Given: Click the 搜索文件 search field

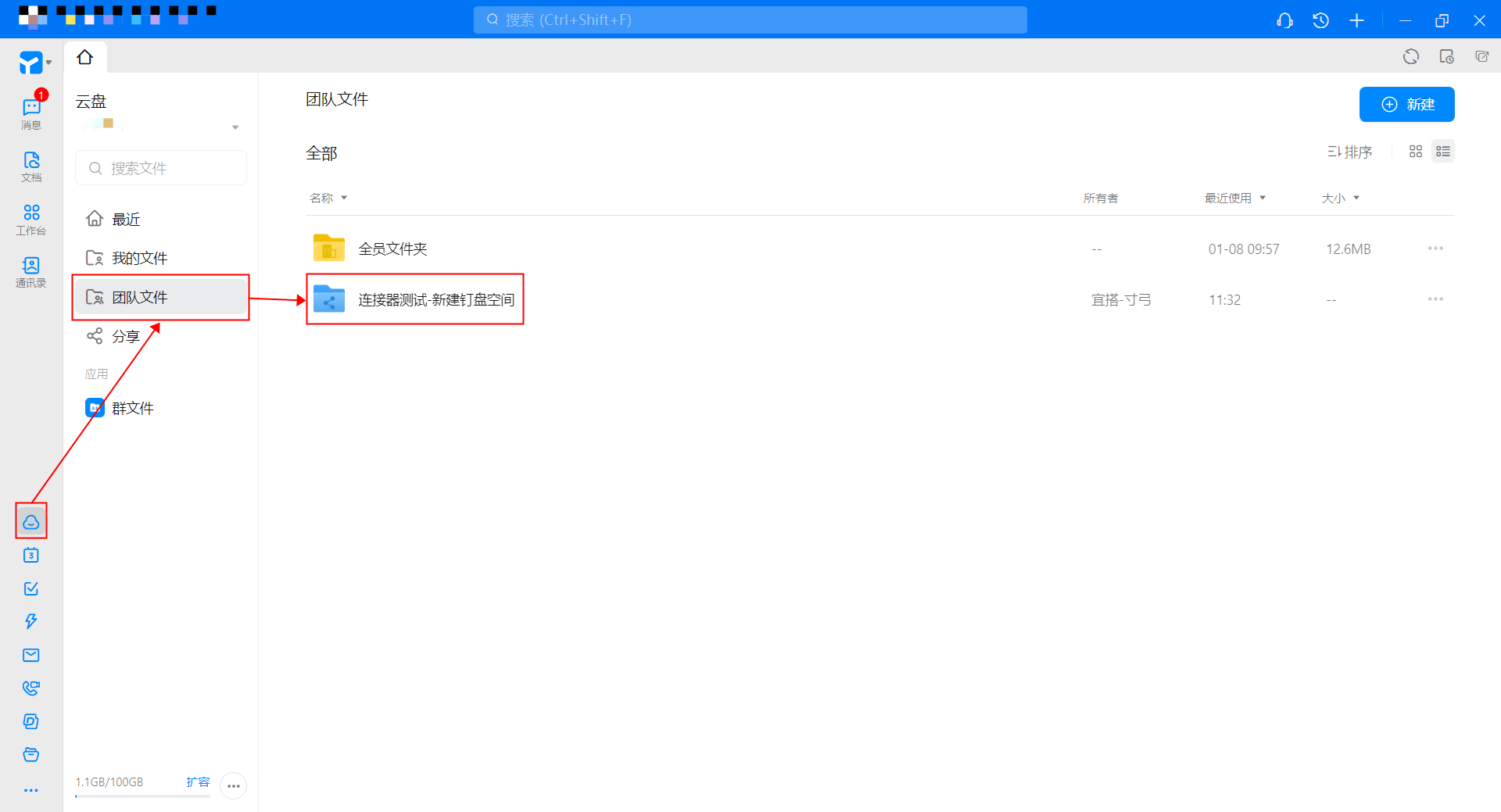Looking at the screenshot, I should point(161,168).
